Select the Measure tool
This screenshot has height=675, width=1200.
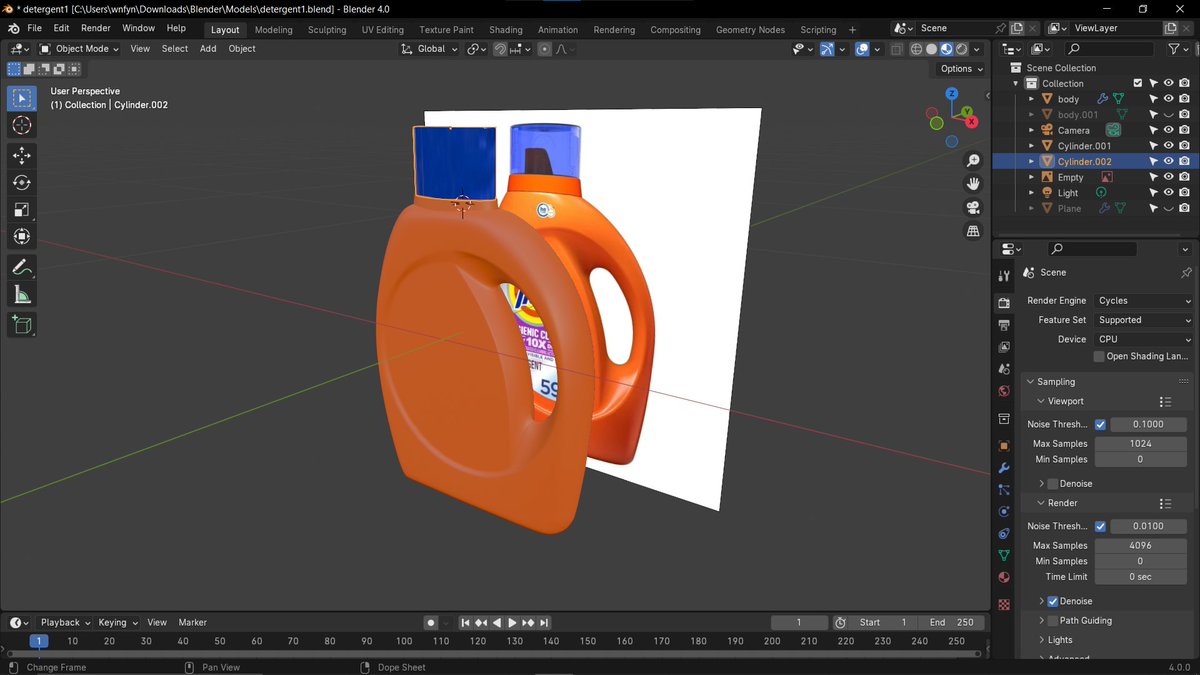pos(22,294)
